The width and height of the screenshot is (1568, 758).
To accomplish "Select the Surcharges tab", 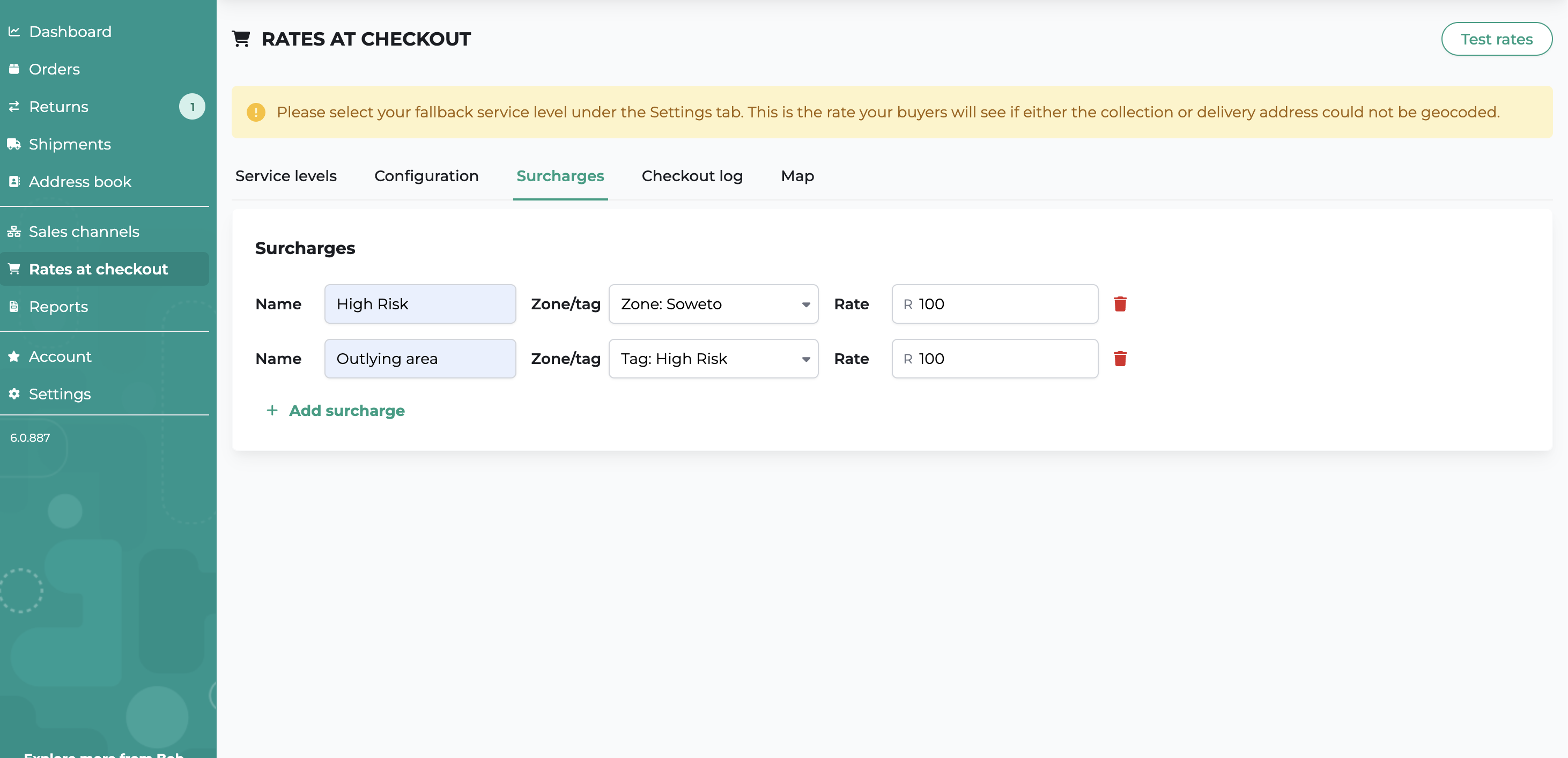I will (x=560, y=176).
